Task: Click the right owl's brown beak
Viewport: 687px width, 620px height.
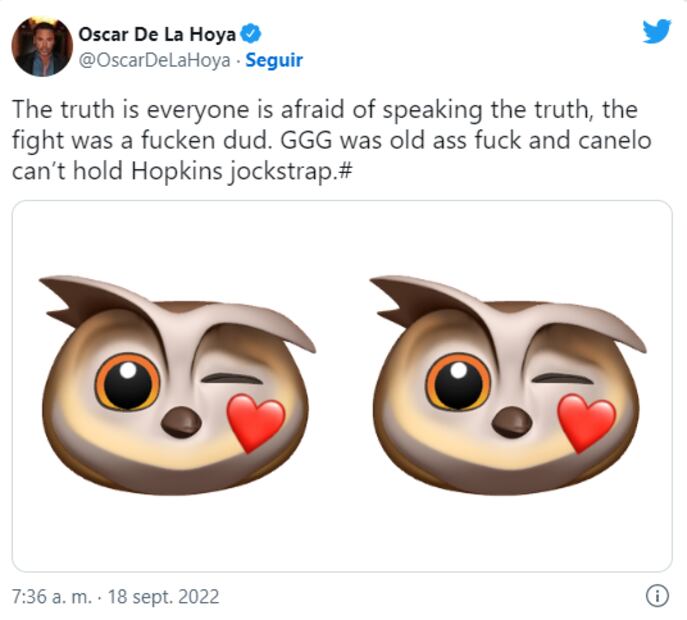Action: 511,421
